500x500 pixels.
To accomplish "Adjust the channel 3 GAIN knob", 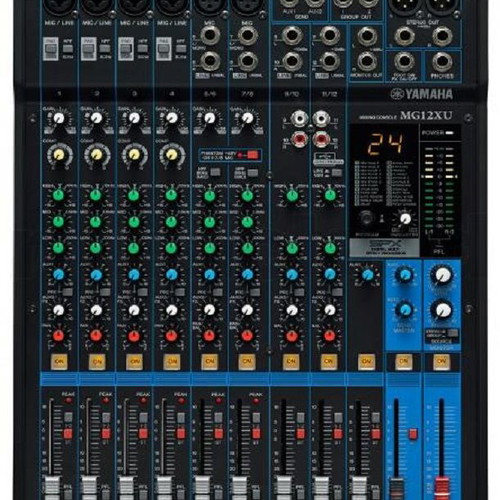I will click(x=134, y=118).
